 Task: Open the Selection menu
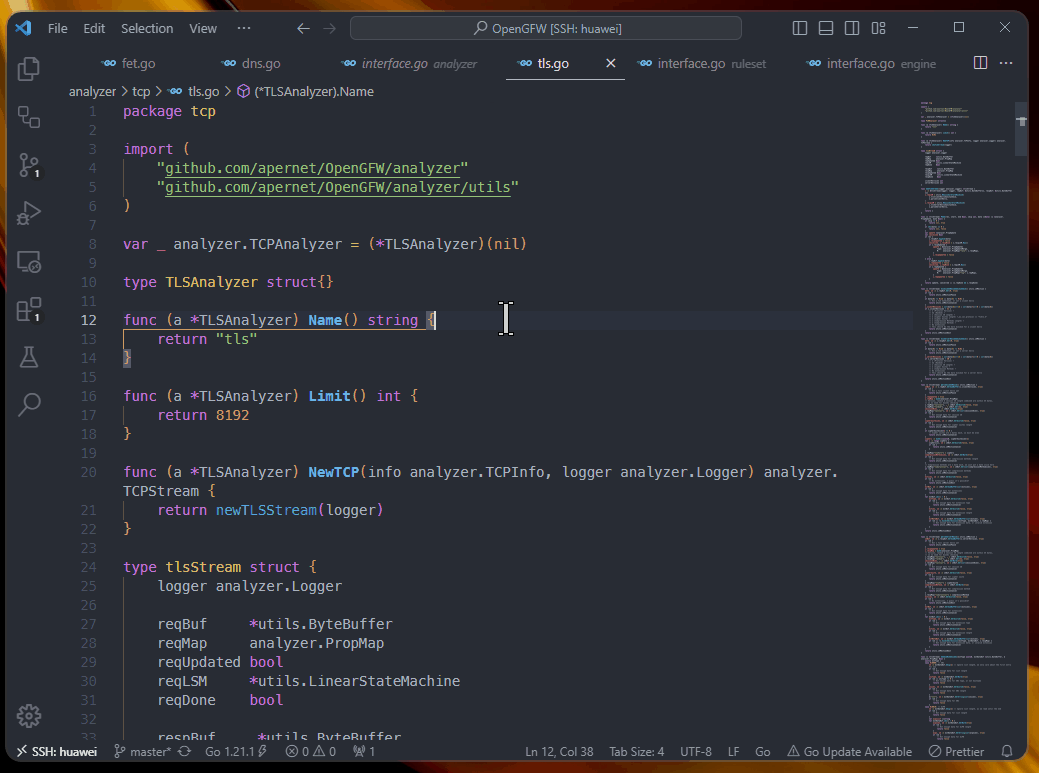click(147, 29)
